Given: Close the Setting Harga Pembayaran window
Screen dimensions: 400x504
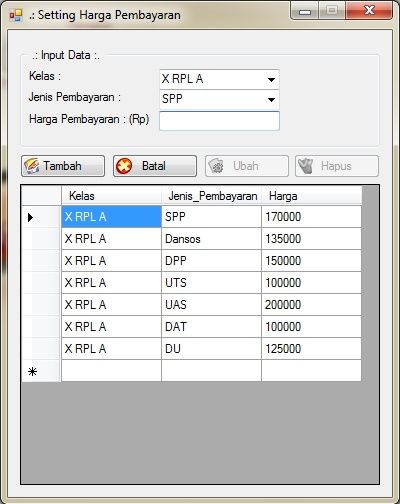Looking at the screenshot, I should [369, 11].
